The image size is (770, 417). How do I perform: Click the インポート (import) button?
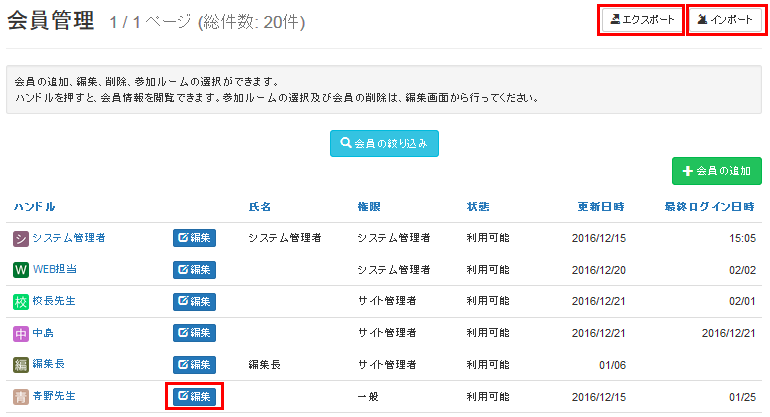coord(725,20)
